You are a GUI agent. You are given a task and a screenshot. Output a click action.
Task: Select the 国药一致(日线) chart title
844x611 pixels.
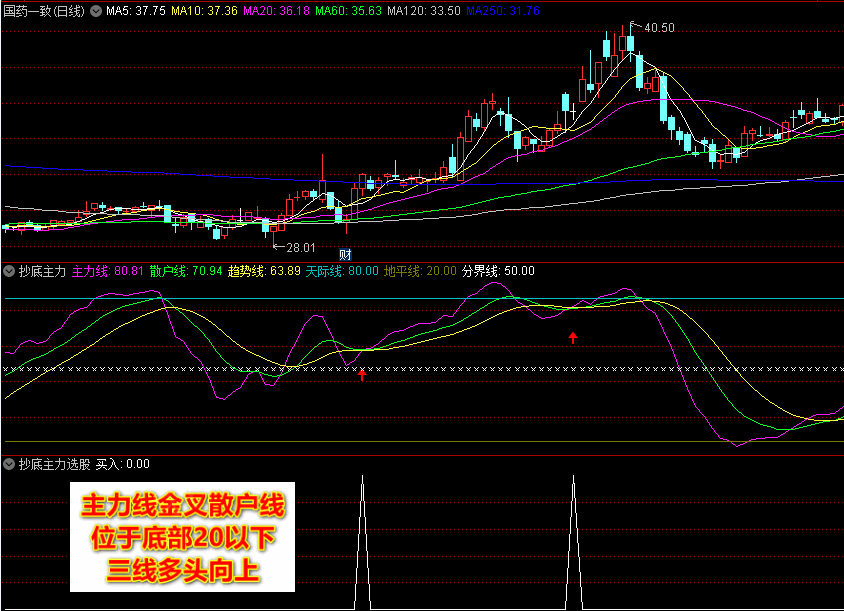pos(44,11)
